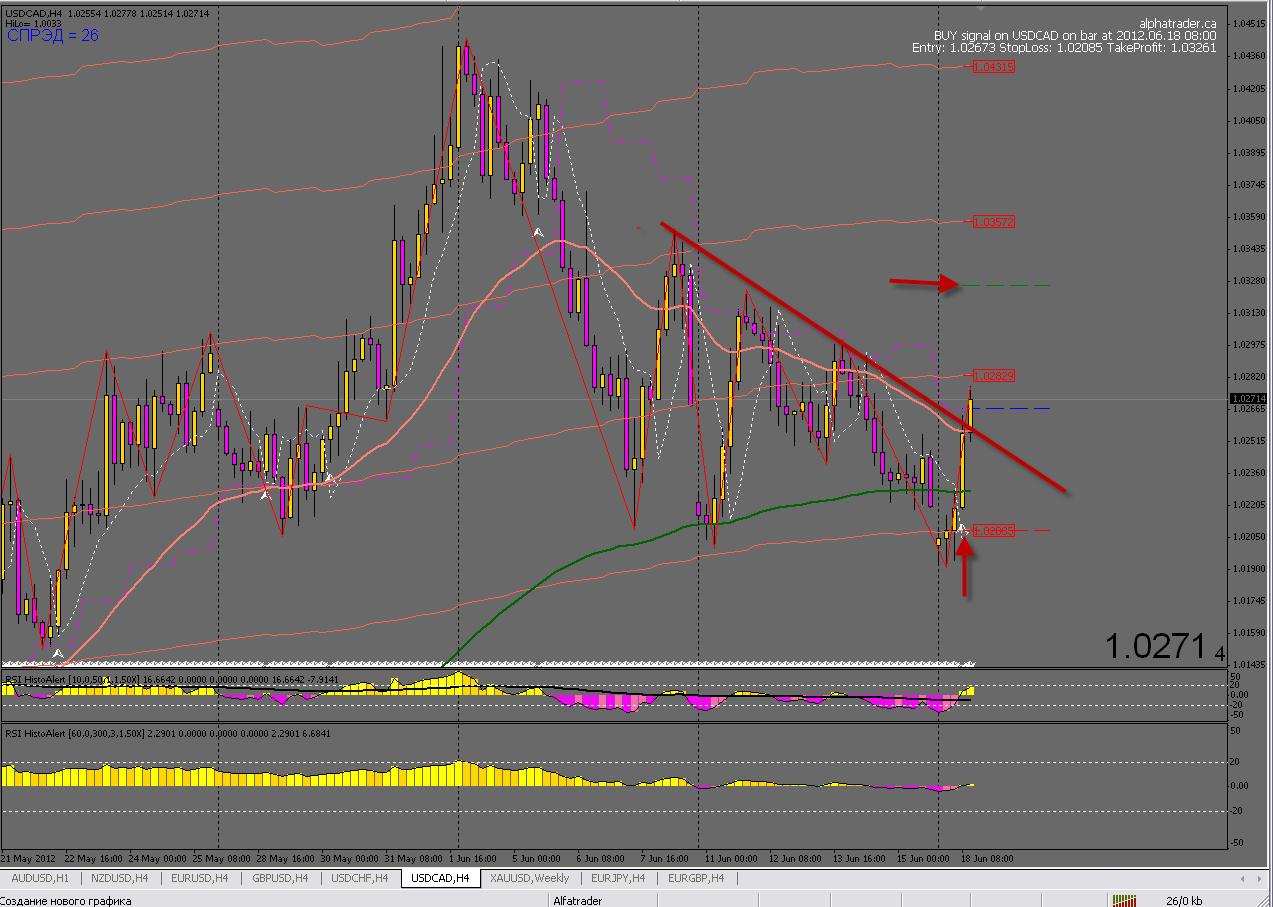This screenshot has width=1273, height=907.
Task: Click the tab-strip scroll right arrow
Action: click(x=1260, y=878)
